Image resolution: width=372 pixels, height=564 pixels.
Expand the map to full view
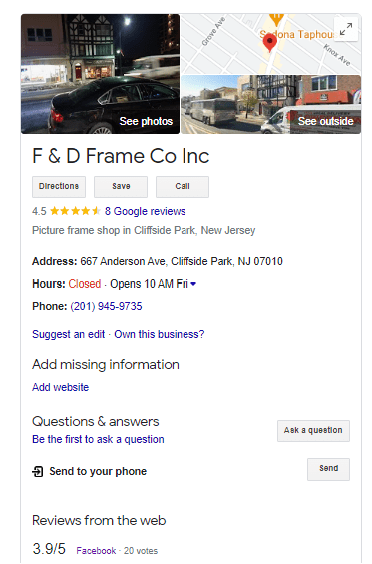coord(346,29)
